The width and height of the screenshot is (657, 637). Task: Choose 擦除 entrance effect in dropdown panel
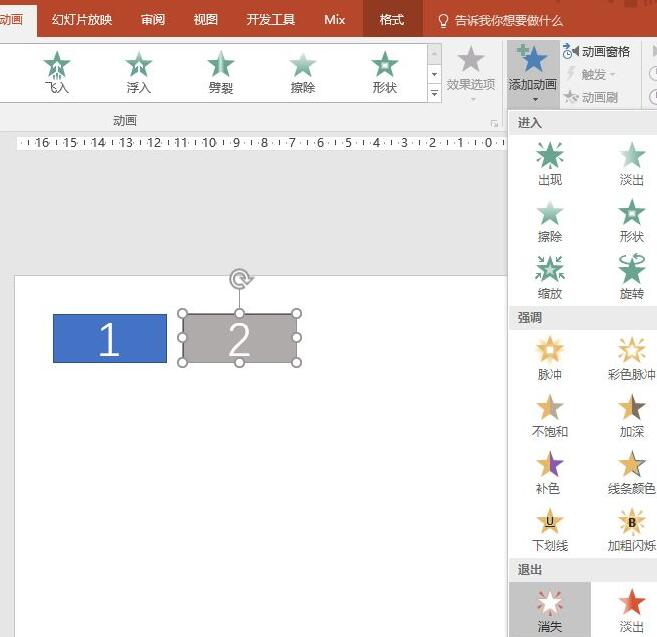[550, 221]
